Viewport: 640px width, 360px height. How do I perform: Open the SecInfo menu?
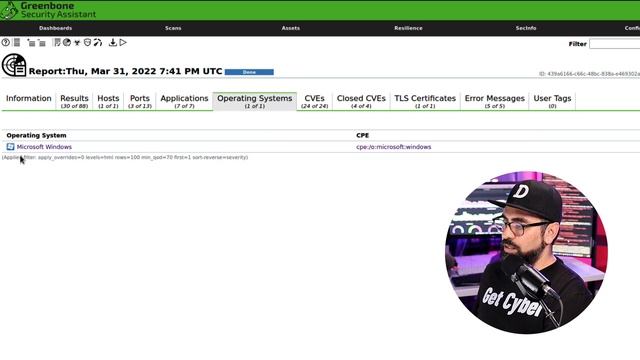point(526,28)
